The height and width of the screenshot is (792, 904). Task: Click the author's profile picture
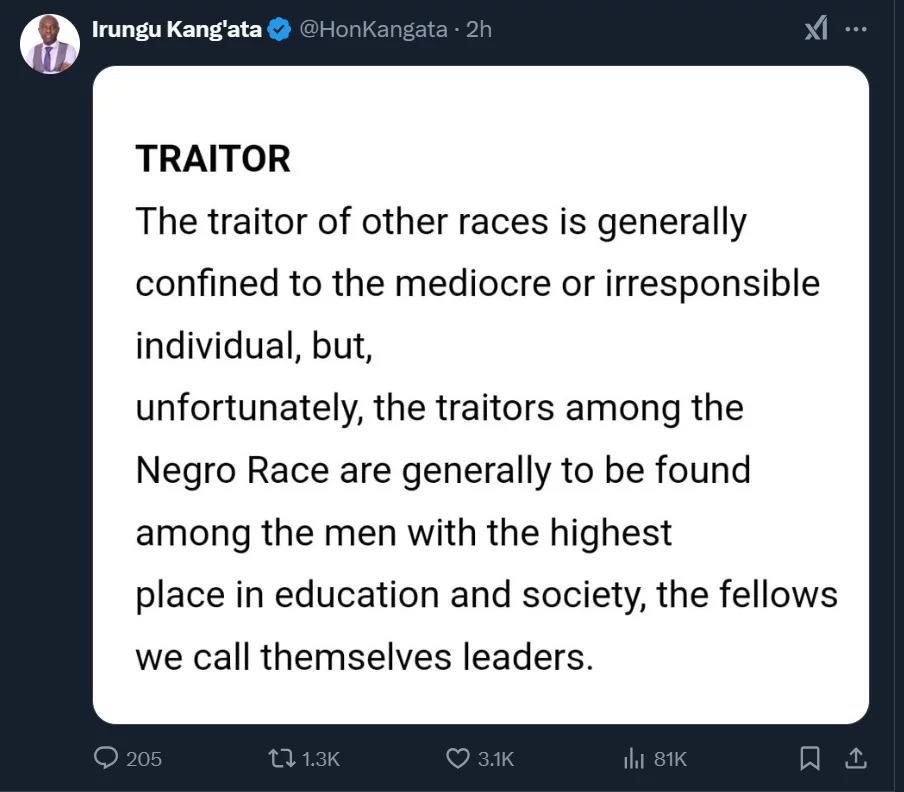[49, 44]
